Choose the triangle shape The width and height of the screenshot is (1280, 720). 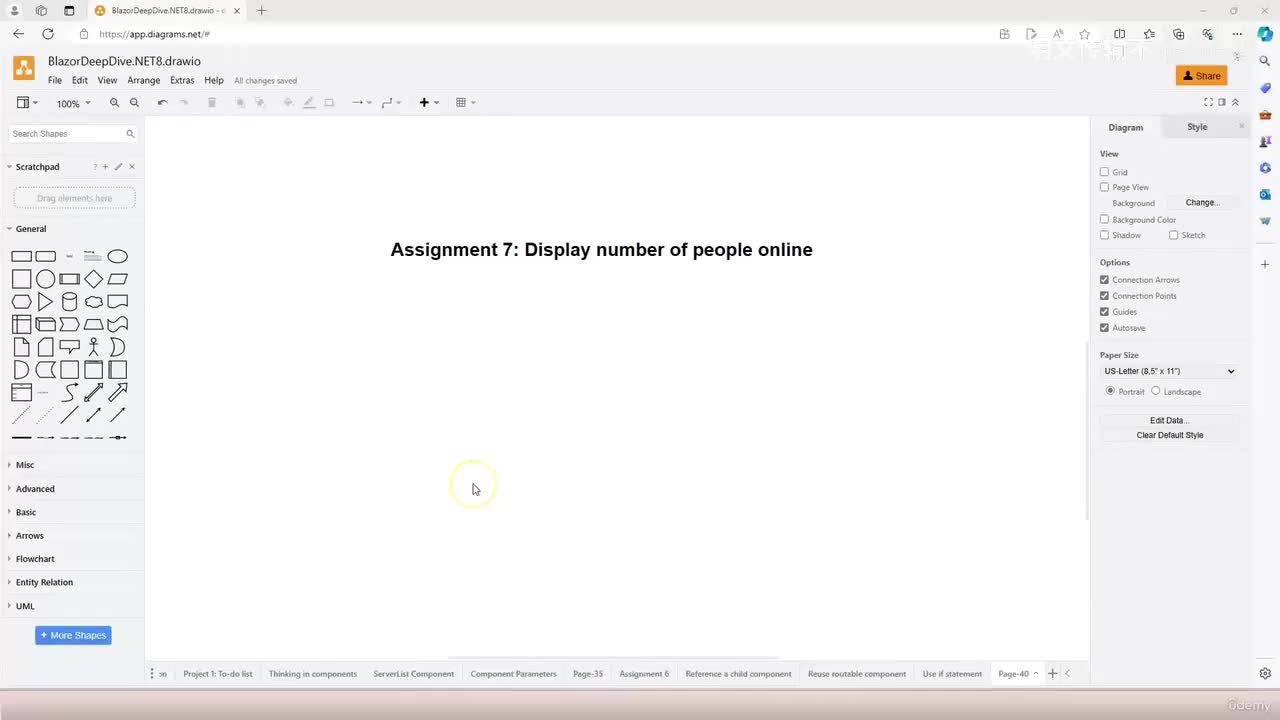tap(45, 302)
